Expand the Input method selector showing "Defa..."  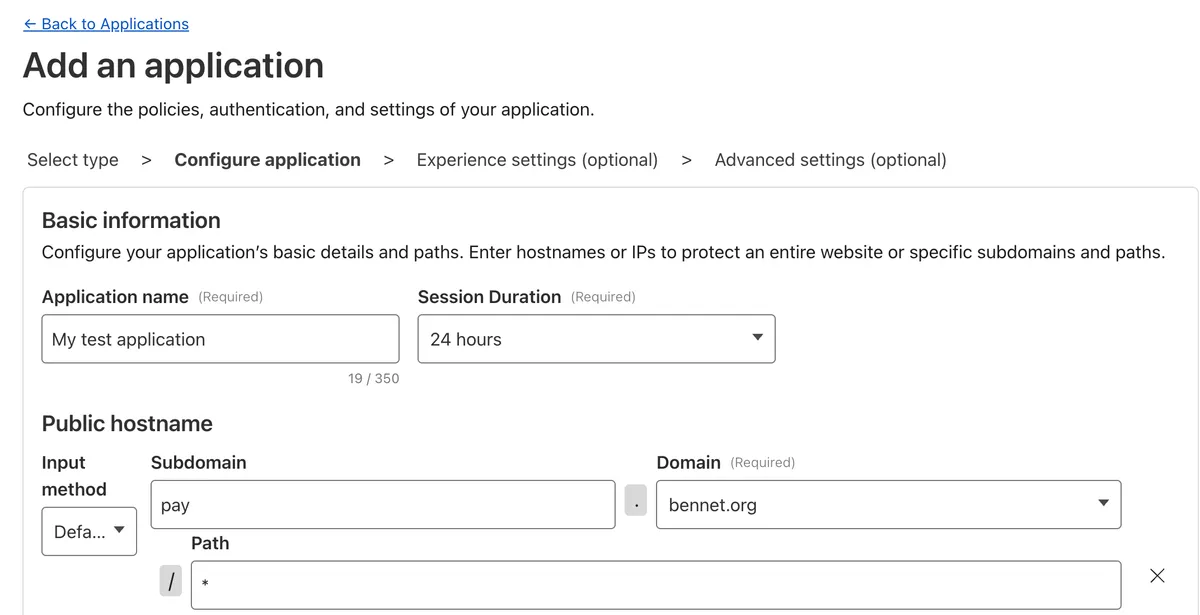tap(88, 531)
